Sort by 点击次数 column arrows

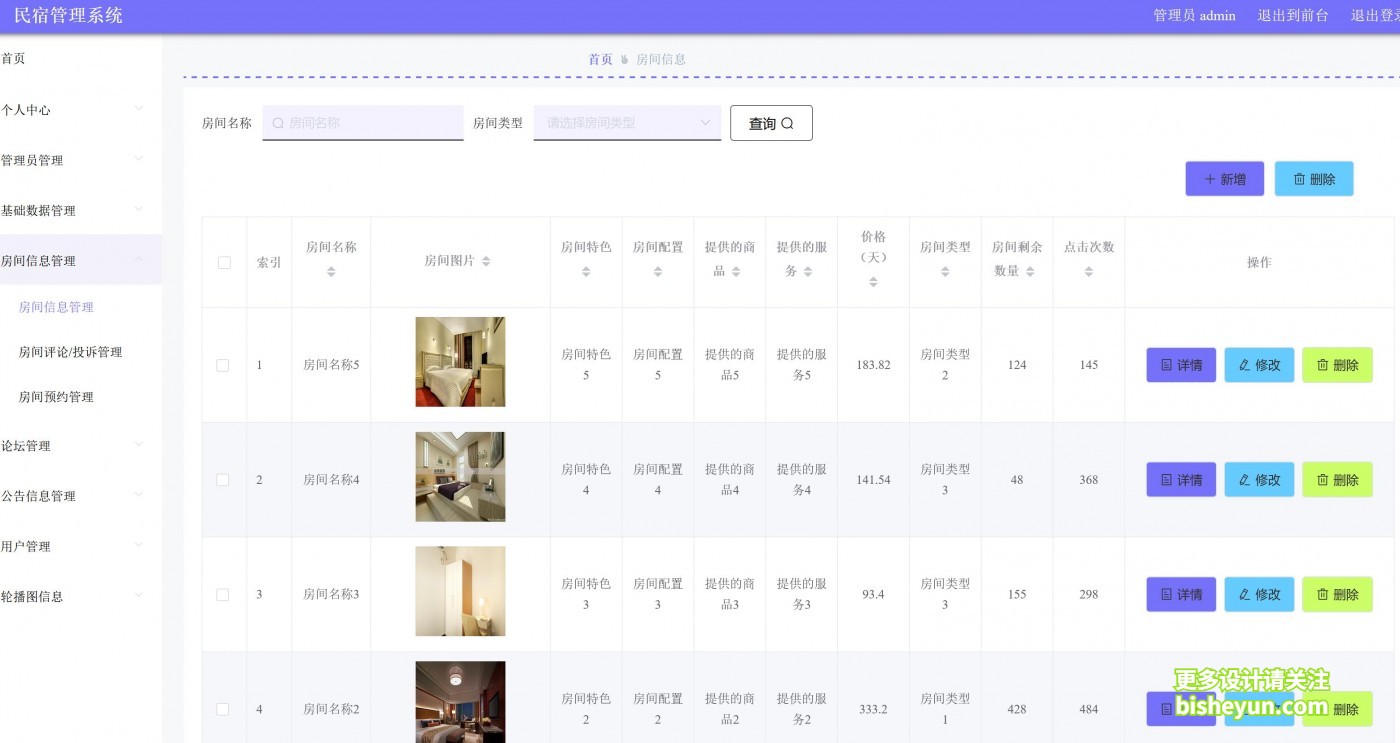(1089, 272)
